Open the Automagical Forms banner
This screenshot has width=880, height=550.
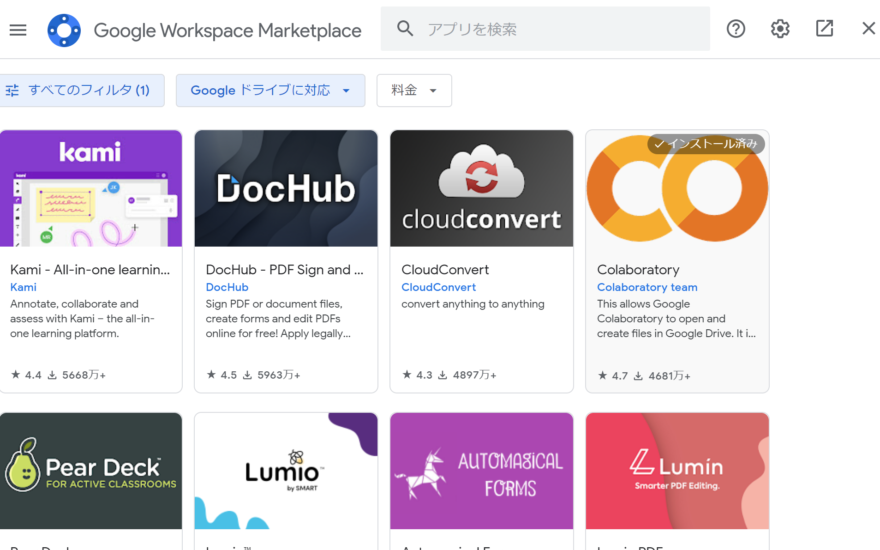click(482, 471)
